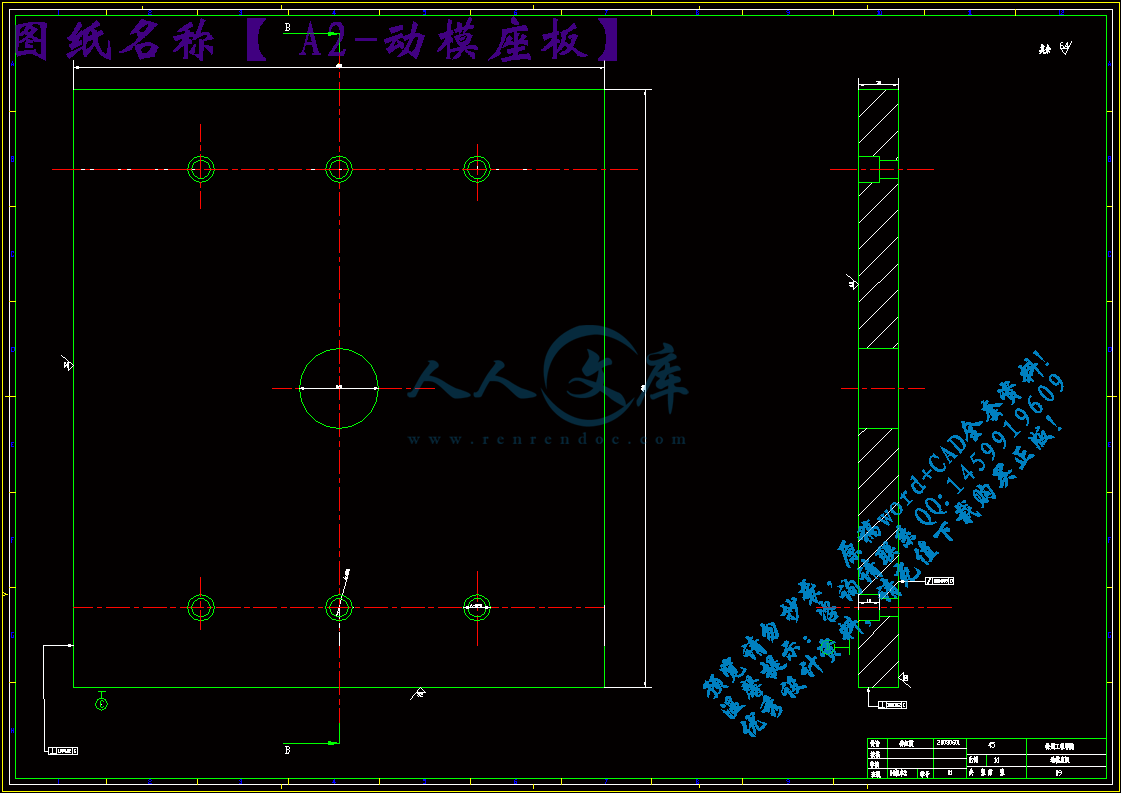Select the large central circle
1121x793 pixels.
[339, 388]
